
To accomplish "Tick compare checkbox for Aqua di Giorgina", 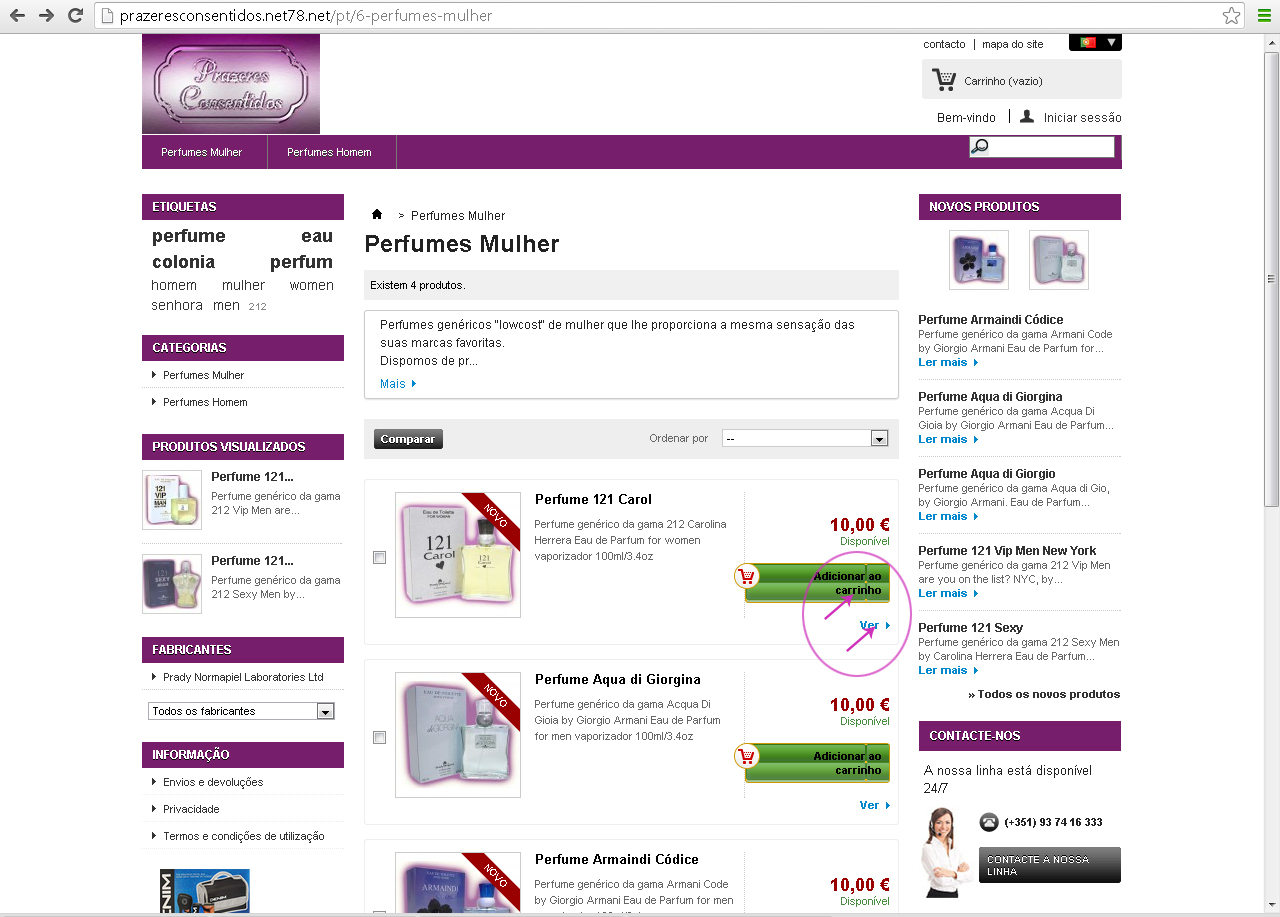I will tap(379, 738).
